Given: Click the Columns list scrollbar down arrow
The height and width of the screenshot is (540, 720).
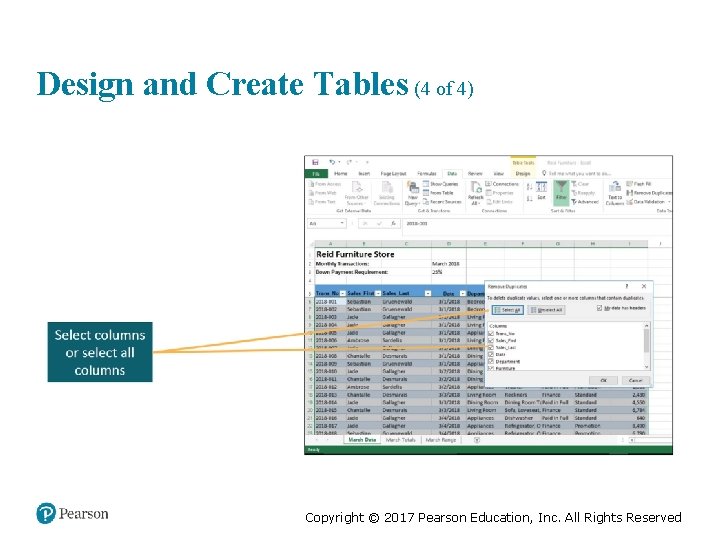Looking at the screenshot, I should (x=647, y=367).
